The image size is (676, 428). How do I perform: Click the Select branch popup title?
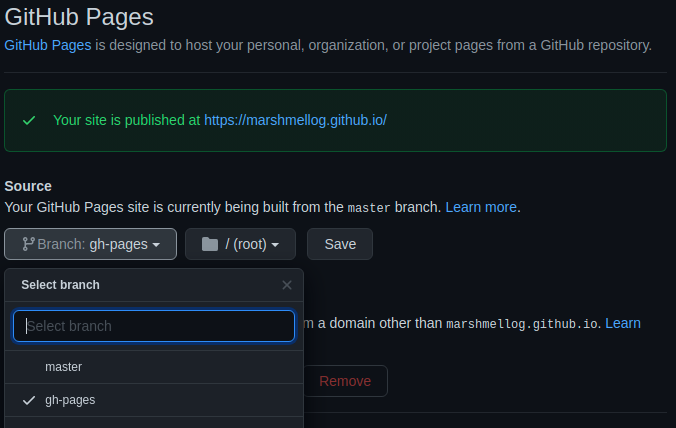60,285
